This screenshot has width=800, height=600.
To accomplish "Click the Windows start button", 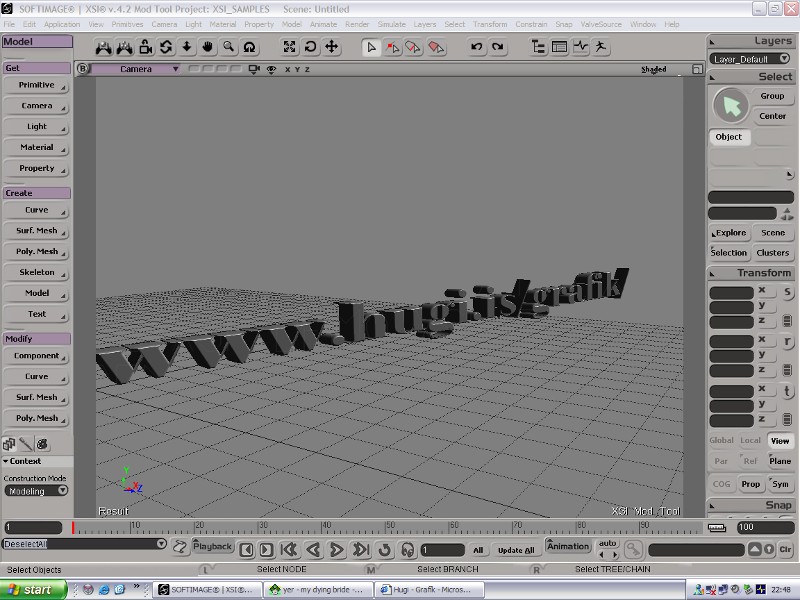I will 33,590.
